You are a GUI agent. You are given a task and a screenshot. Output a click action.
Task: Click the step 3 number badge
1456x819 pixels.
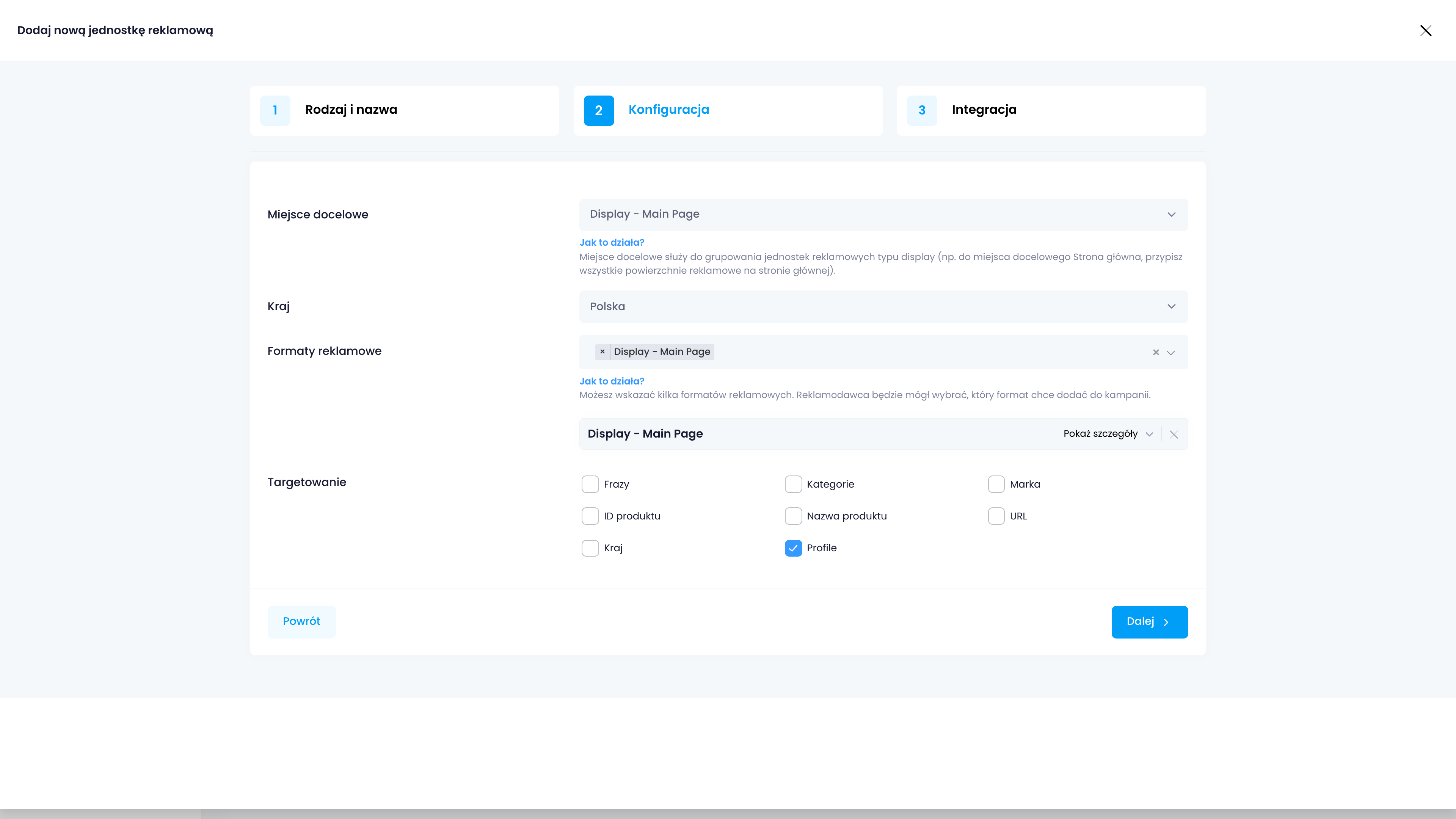(x=922, y=110)
